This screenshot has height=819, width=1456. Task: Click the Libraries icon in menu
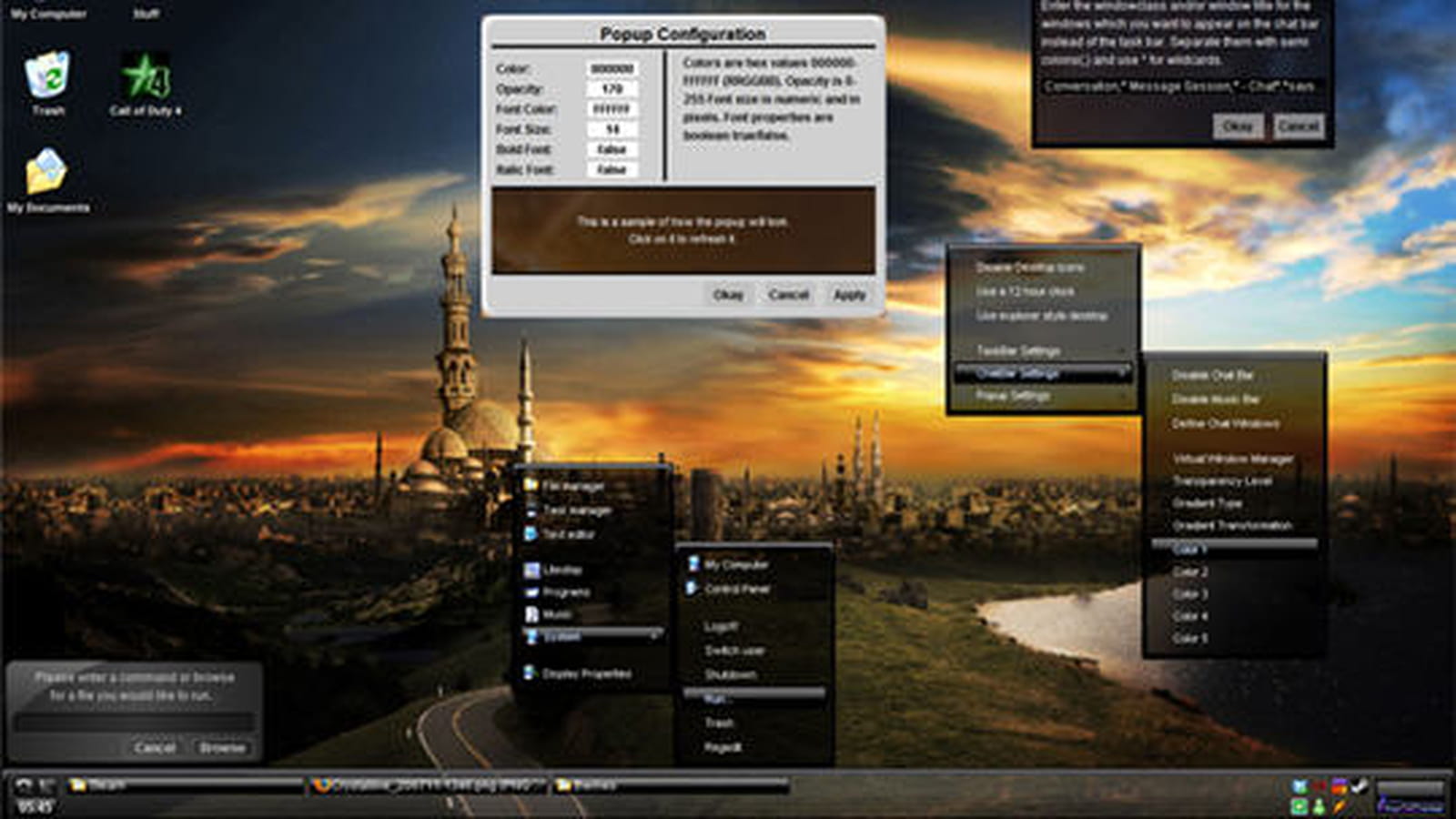[531, 570]
